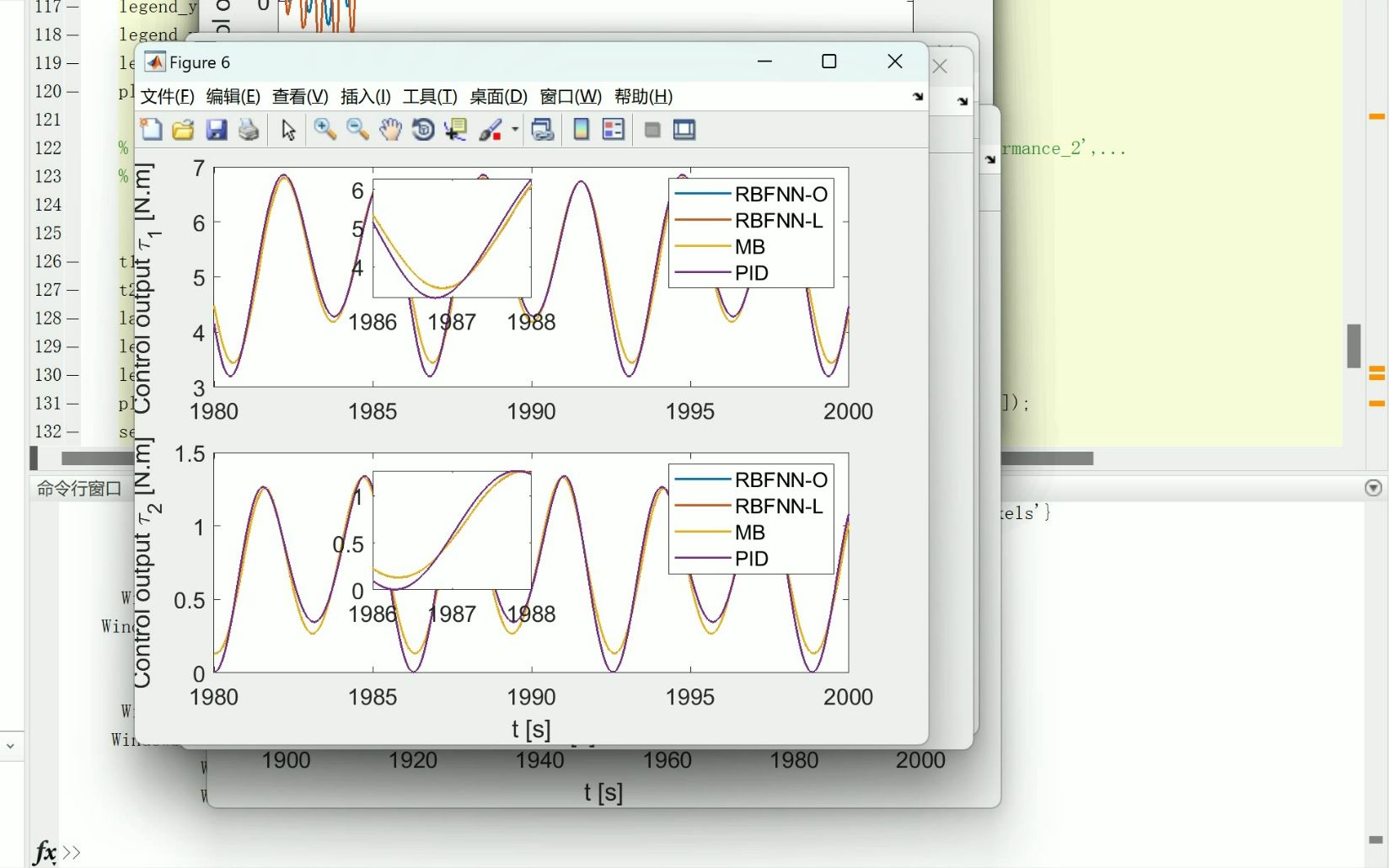Click the 命令行窗口 panel title
The width and height of the screenshot is (1389, 868).
79,489
